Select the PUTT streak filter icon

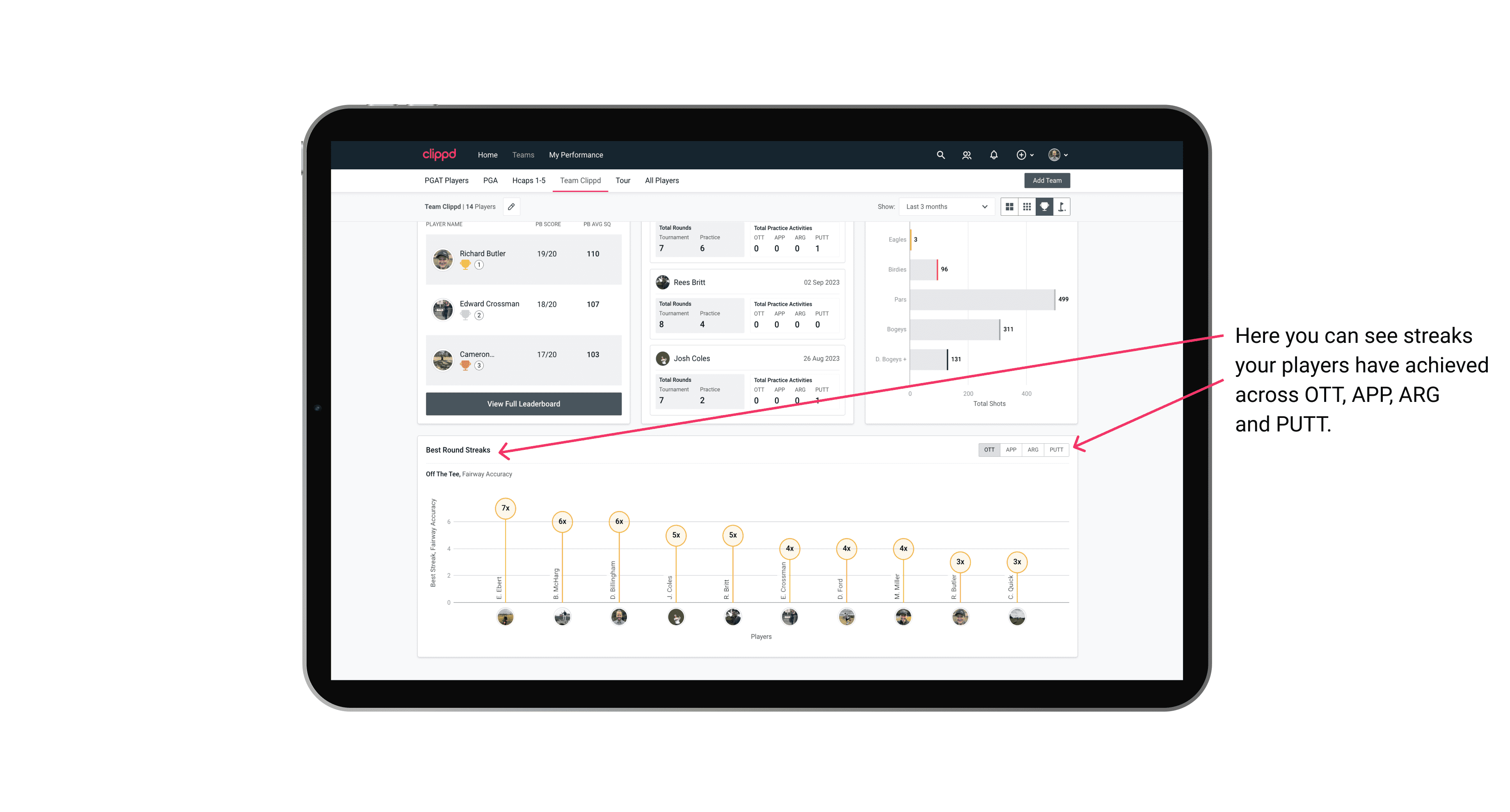pos(1057,449)
